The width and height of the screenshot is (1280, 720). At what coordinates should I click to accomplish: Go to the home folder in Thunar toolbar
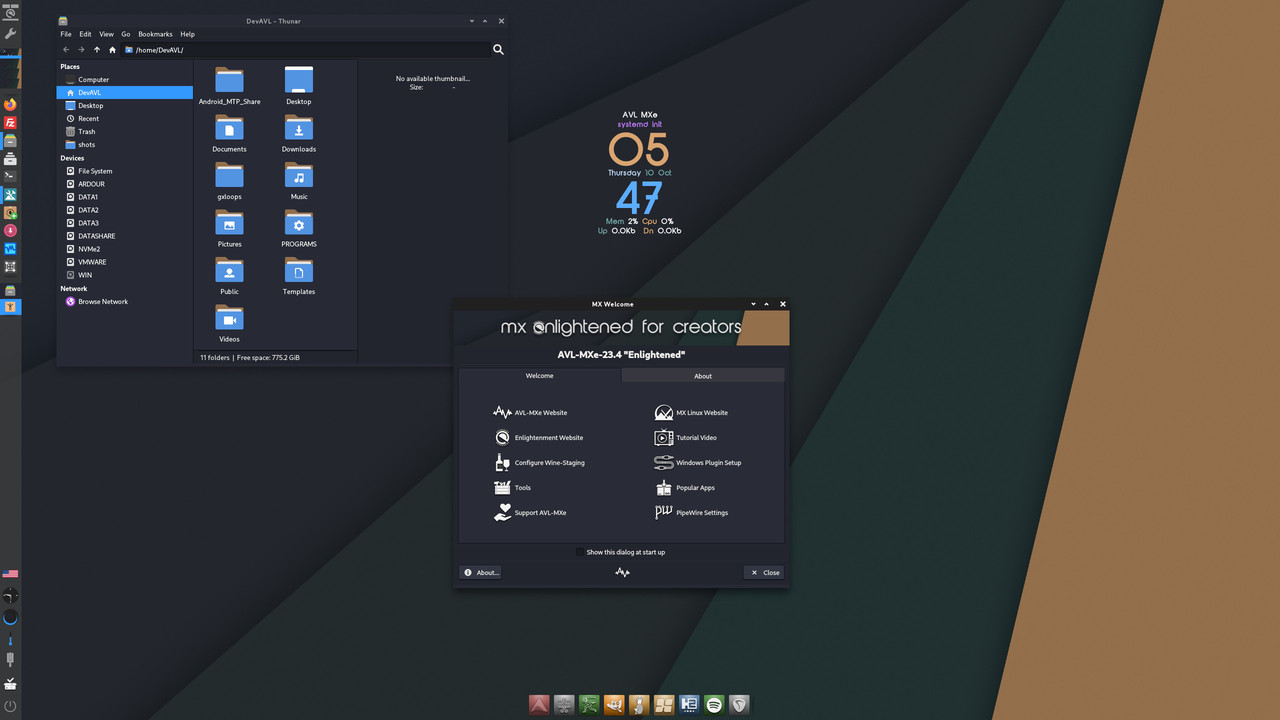click(112, 49)
